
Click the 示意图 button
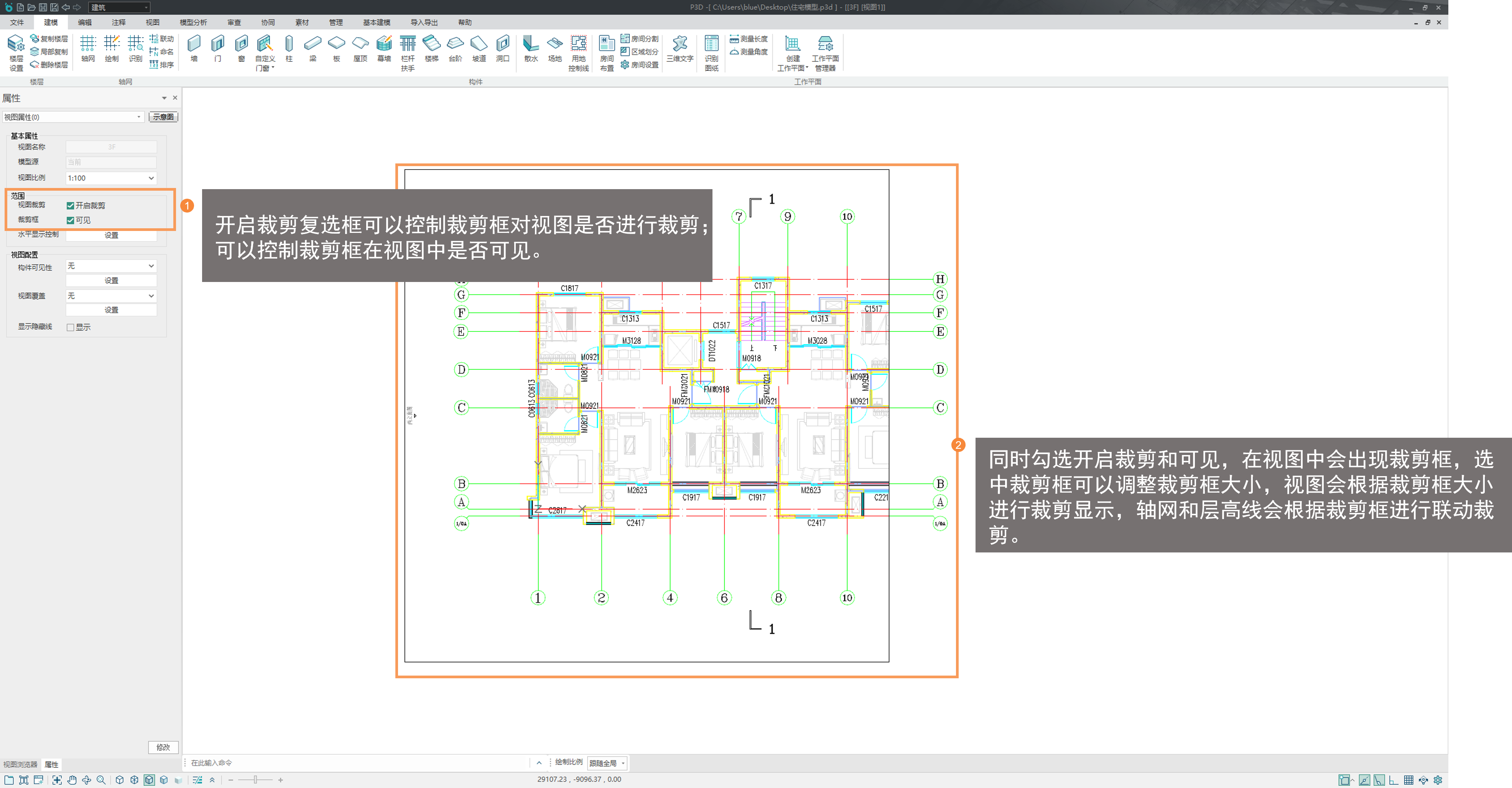point(163,117)
